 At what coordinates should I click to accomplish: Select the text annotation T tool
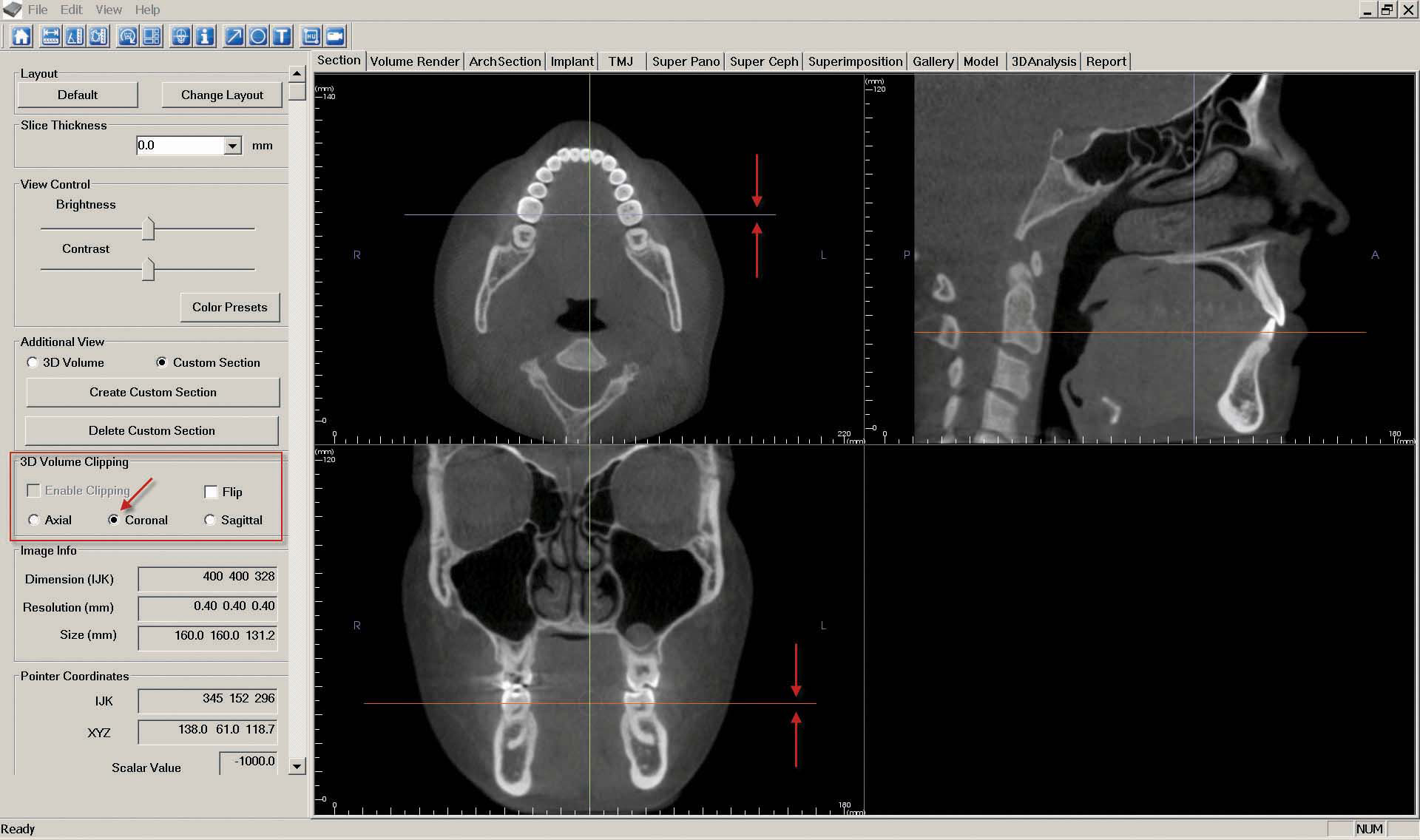click(x=282, y=36)
